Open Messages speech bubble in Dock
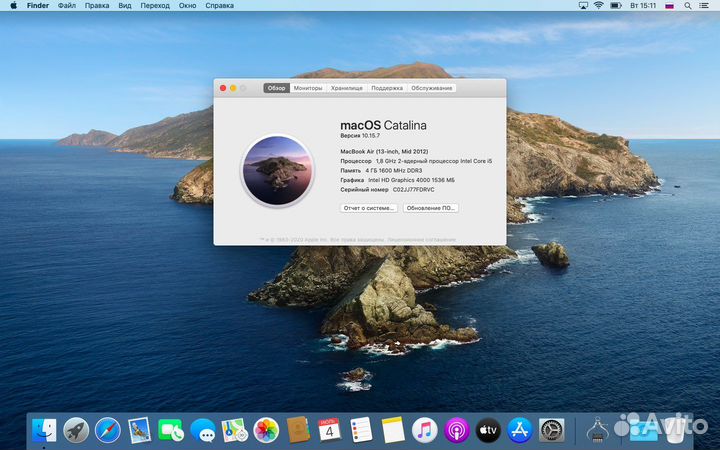The height and width of the screenshot is (450, 720). click(x=202, y=431)
